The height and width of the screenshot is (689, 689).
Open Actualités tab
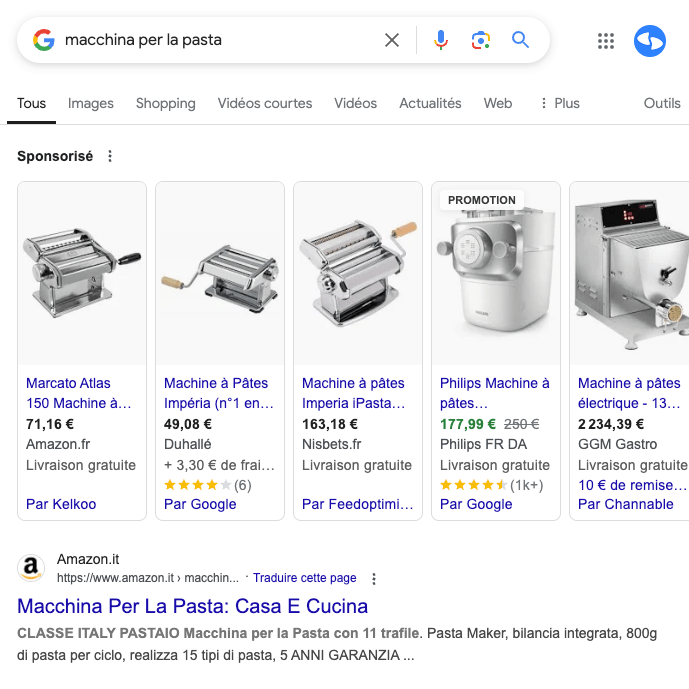tap(430, 103)
